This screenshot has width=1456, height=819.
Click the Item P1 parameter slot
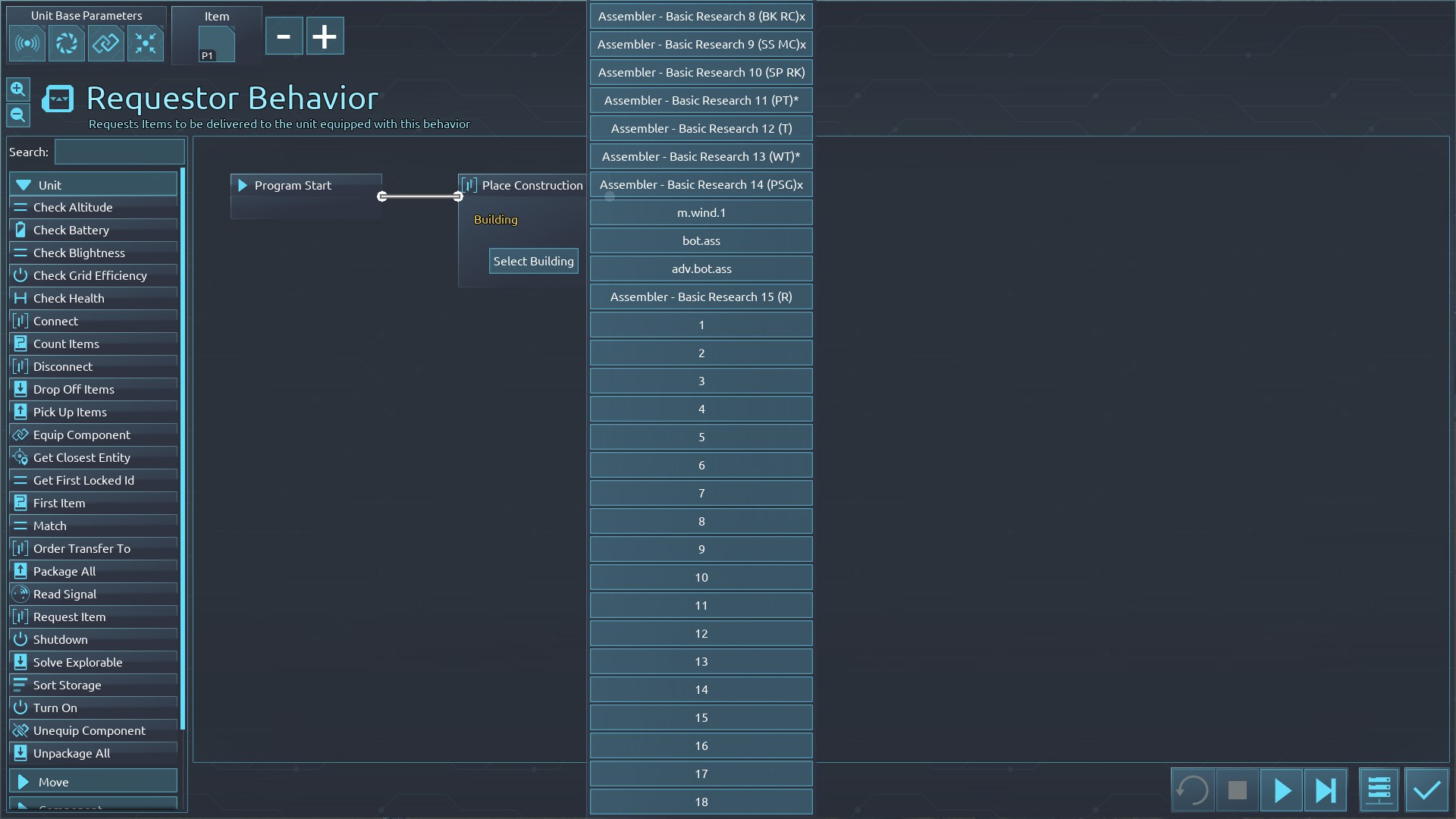point(217,44)
